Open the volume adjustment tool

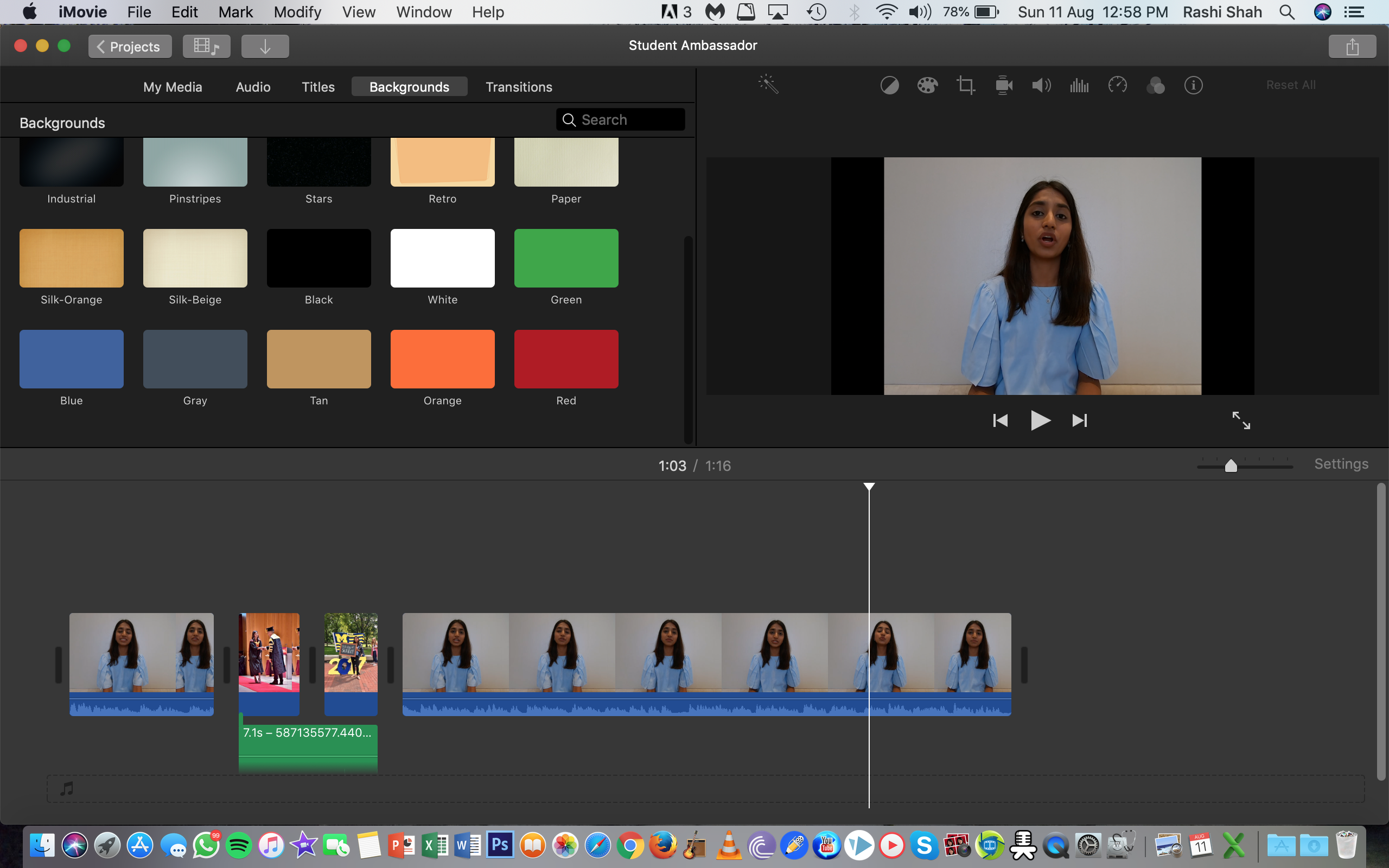click(x=1041, y=86)
